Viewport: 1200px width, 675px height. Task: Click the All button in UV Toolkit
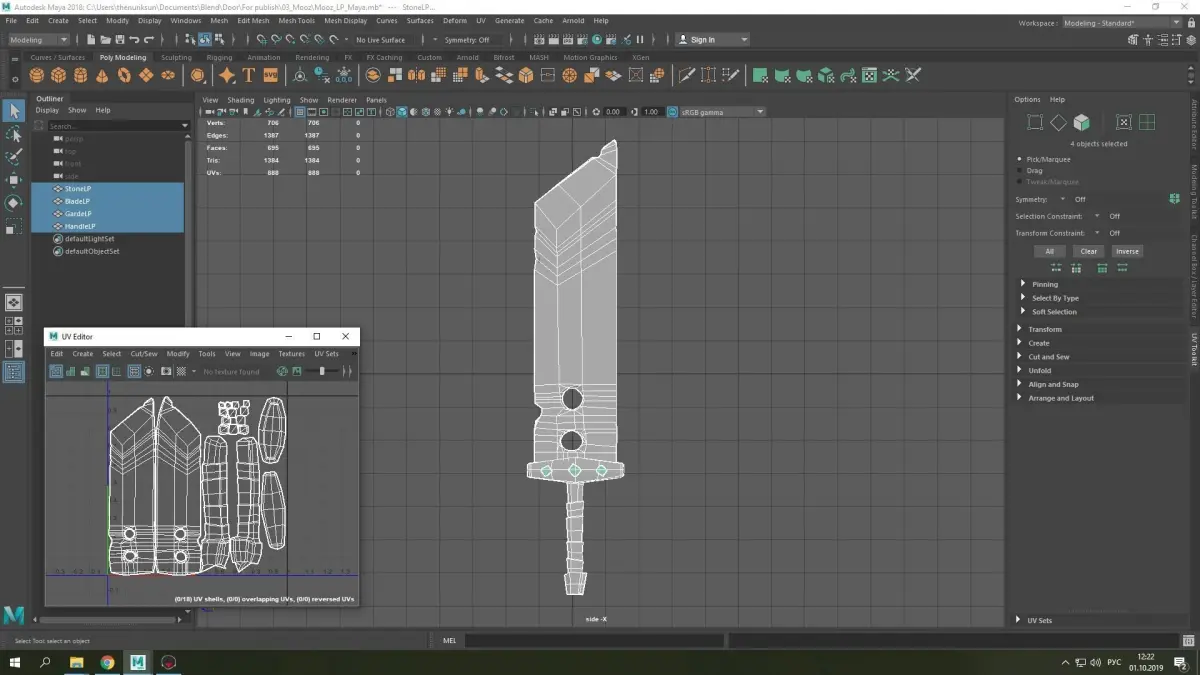click(x=1049, y=251)
